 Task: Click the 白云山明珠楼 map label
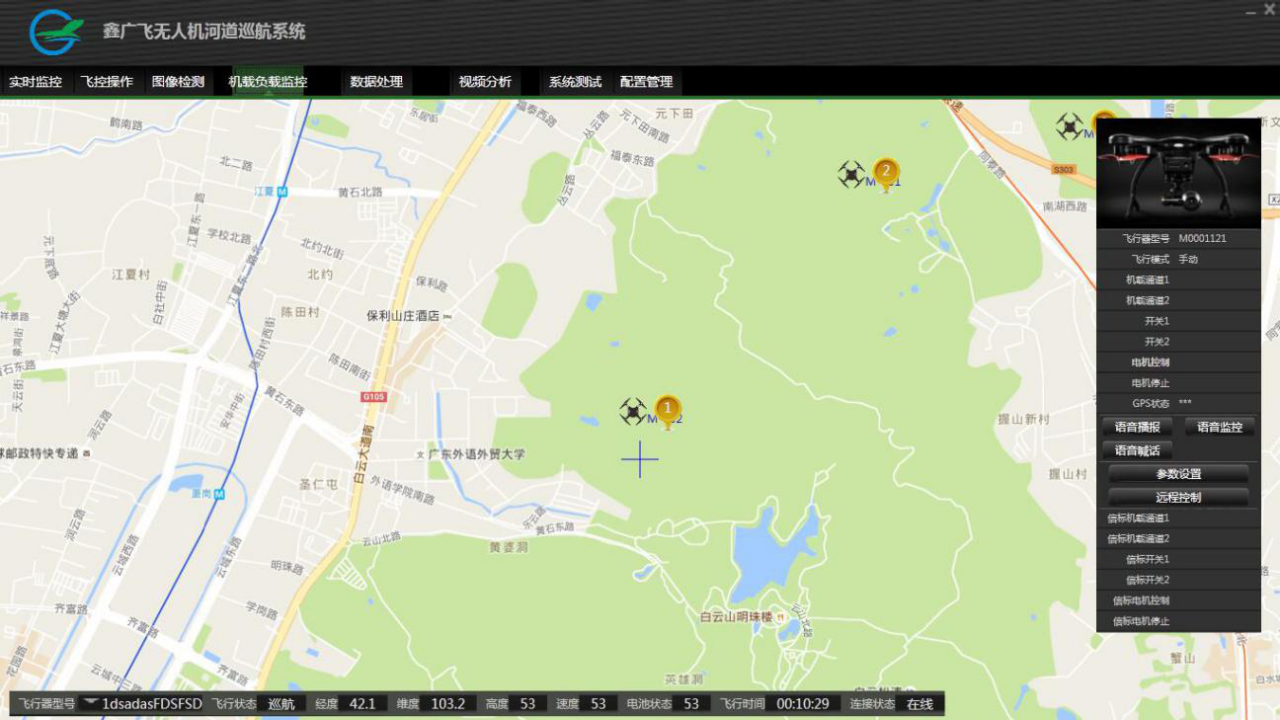[736, 617]
